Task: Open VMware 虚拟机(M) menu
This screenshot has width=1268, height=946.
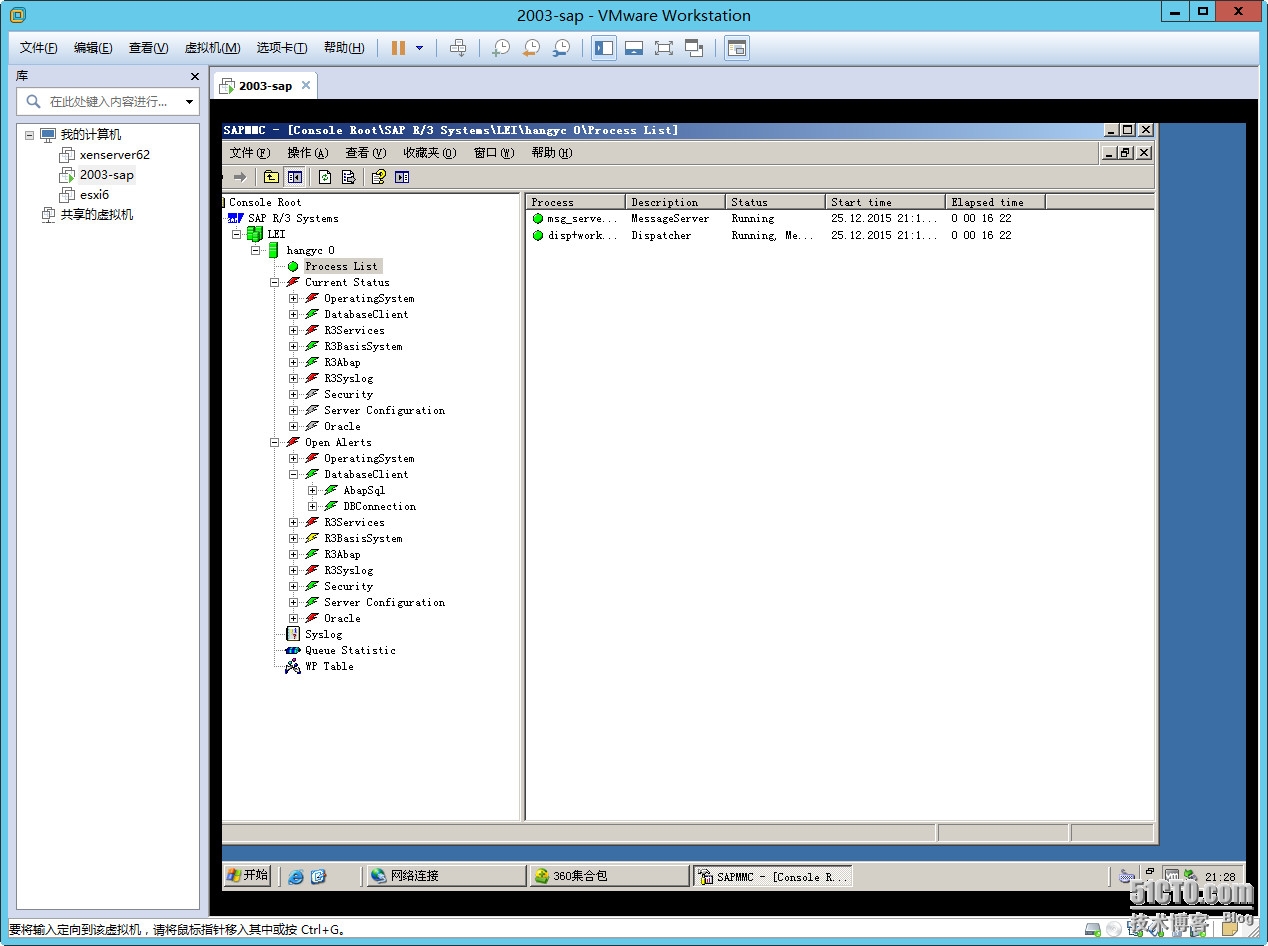Action: point(212,48)
